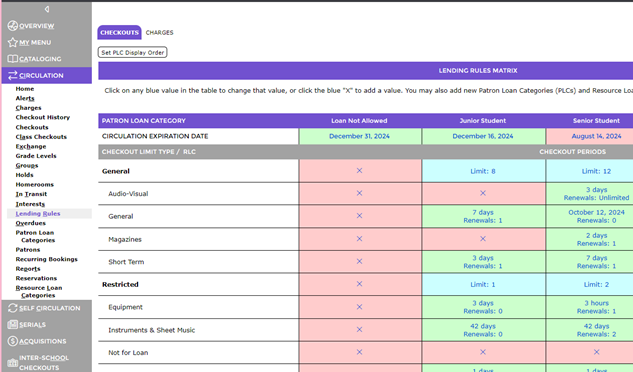633x372 pixels.
Task: Change Junior Student General Limit: 8
Action: tap(483, 171)
